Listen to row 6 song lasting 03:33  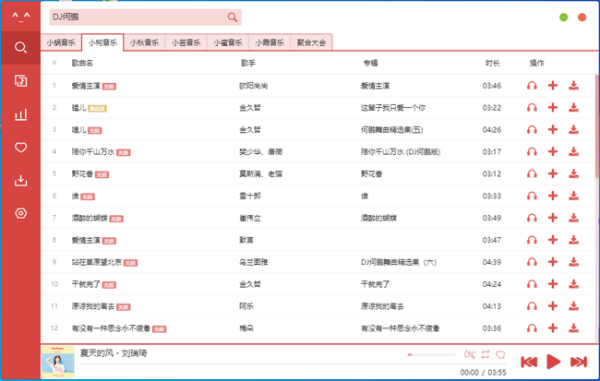pyautogui.click(x=532, y=196)
